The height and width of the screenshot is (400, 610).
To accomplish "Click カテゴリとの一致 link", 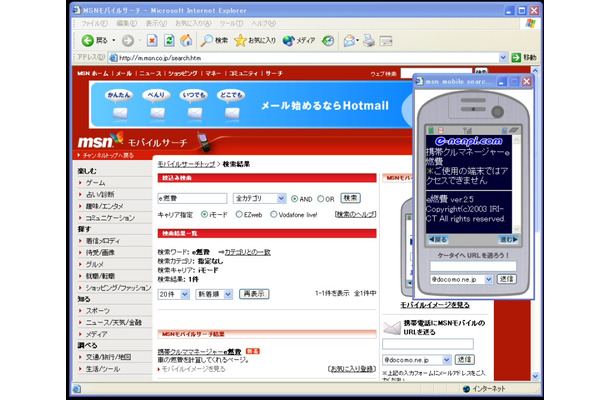I will pyautogui.click(x=247, y=252).
